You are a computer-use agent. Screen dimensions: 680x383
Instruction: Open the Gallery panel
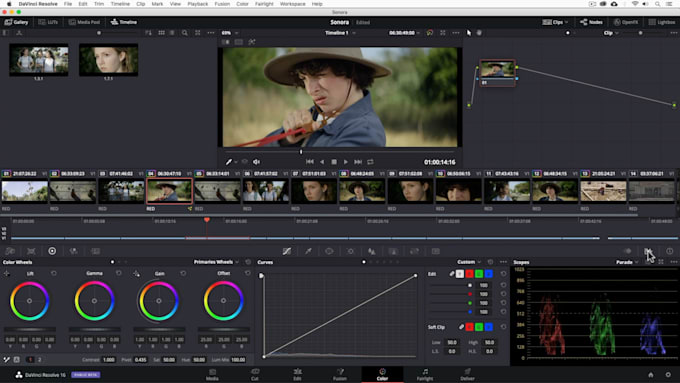(x=16, y=22)
